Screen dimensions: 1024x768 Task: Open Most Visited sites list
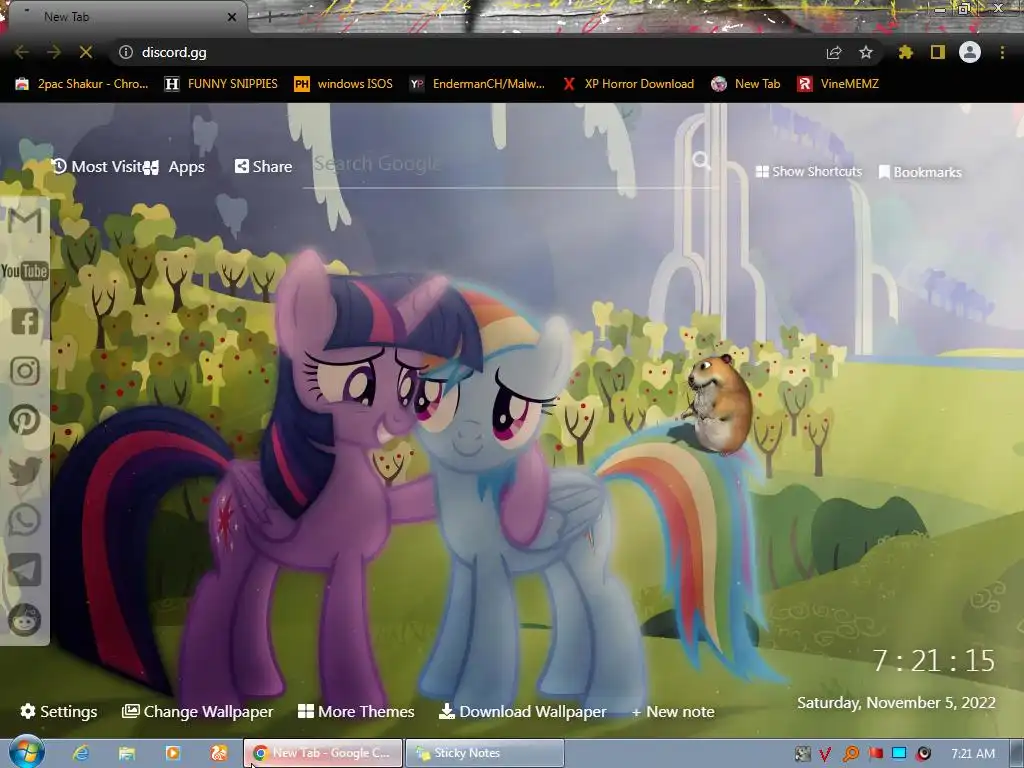click(x=97, y=167)
